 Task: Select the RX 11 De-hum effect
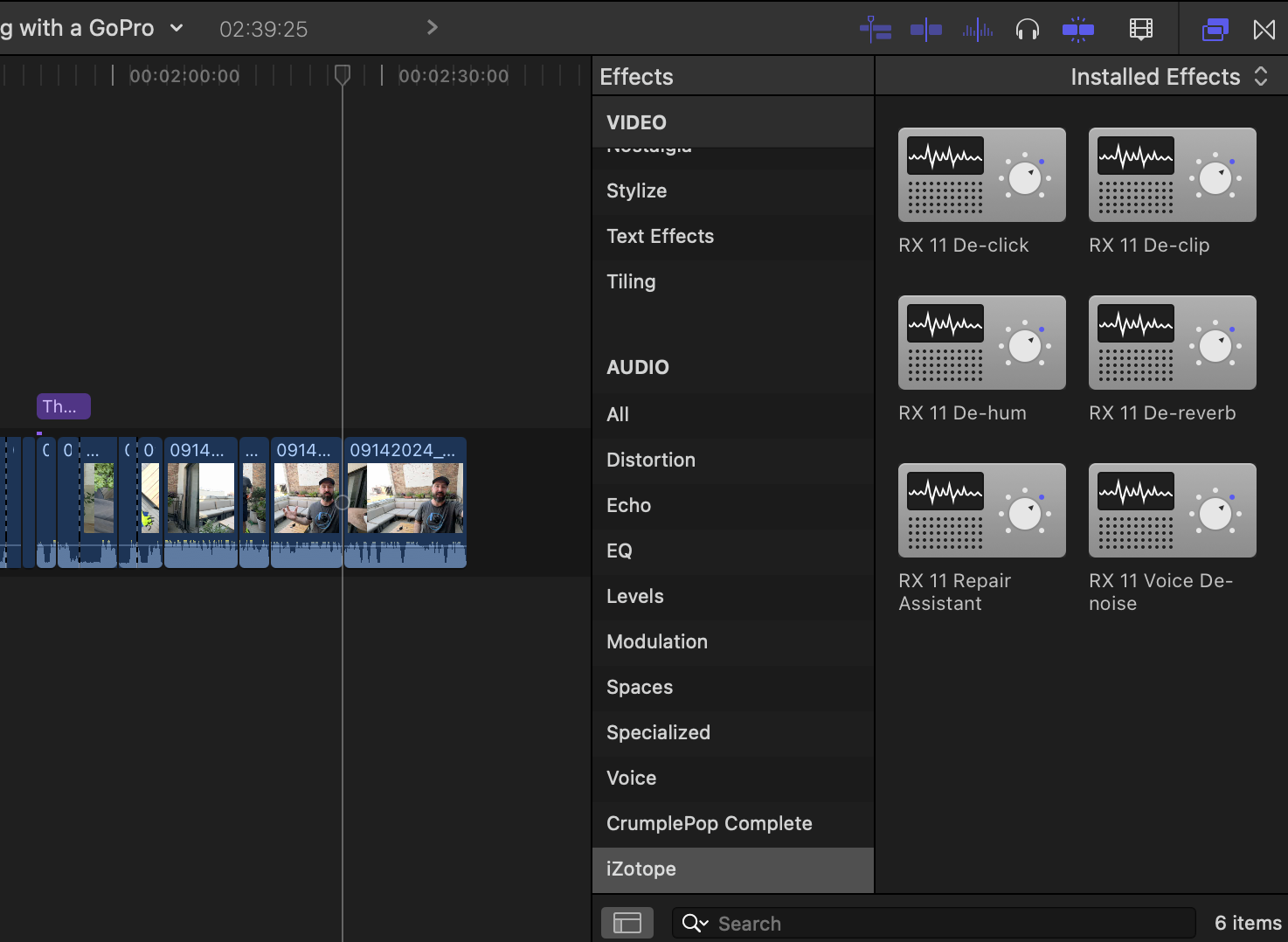(x=981, y=343)
